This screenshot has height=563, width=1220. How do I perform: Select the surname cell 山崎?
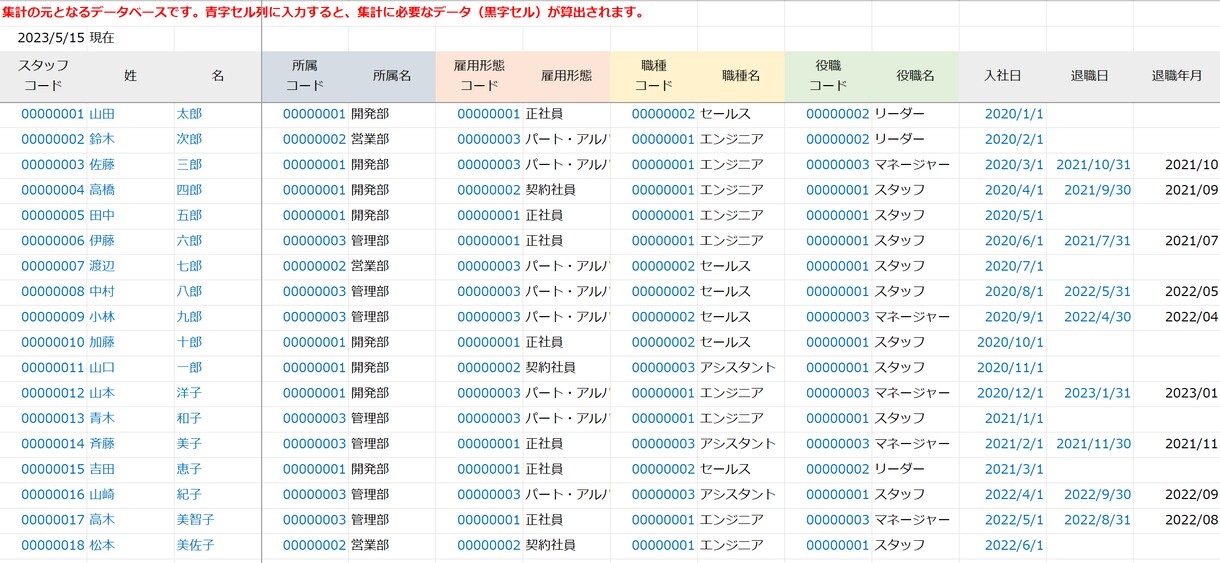102,495
